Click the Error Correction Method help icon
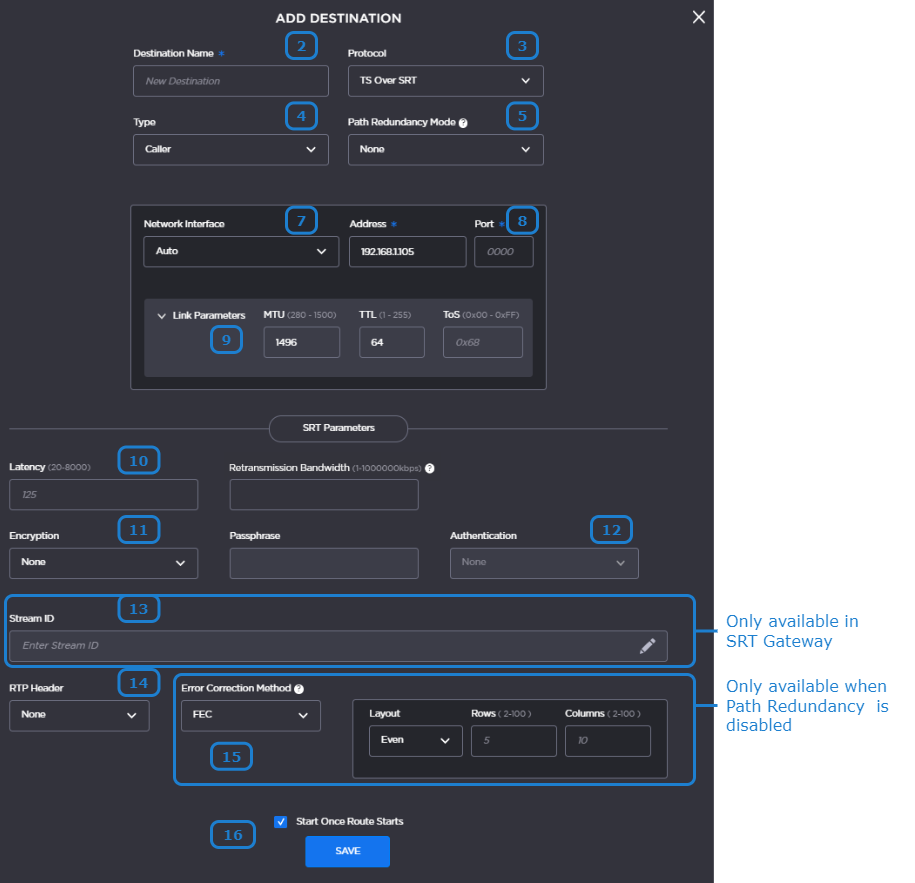Viewport: 915px width, 883px height. tap(299, 689)
